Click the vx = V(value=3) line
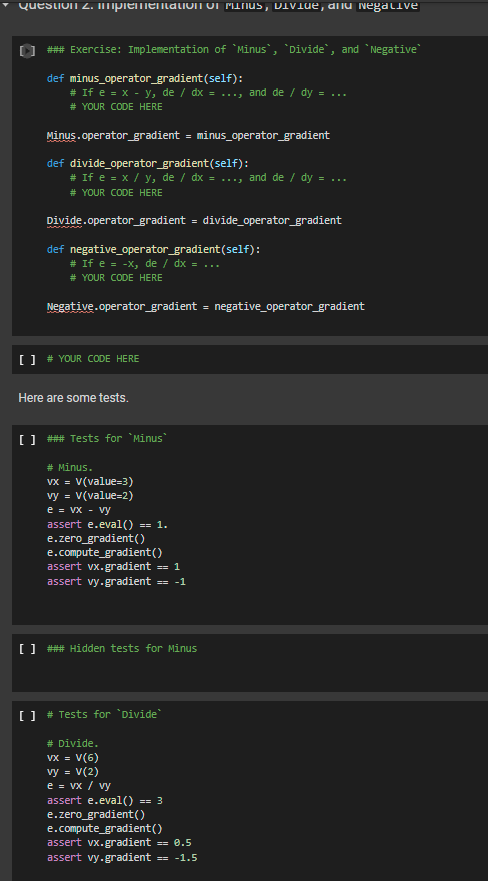The image size is (488, 881). click(x=90, y=481)
